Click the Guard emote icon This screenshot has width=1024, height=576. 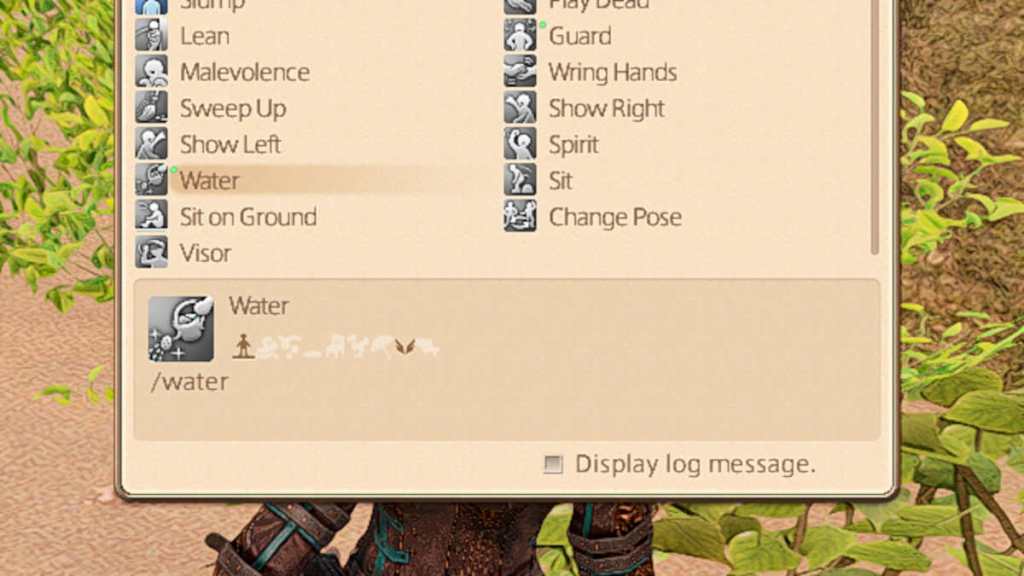520,35
